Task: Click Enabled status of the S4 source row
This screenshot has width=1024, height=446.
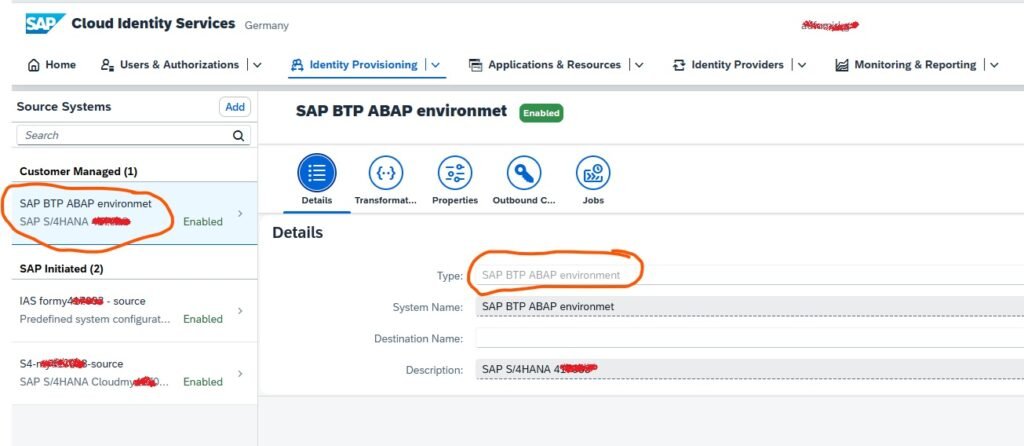Action: (202, 381)
